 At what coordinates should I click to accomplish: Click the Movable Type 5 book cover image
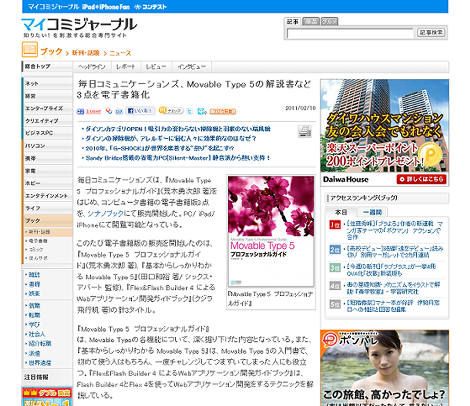271,231
